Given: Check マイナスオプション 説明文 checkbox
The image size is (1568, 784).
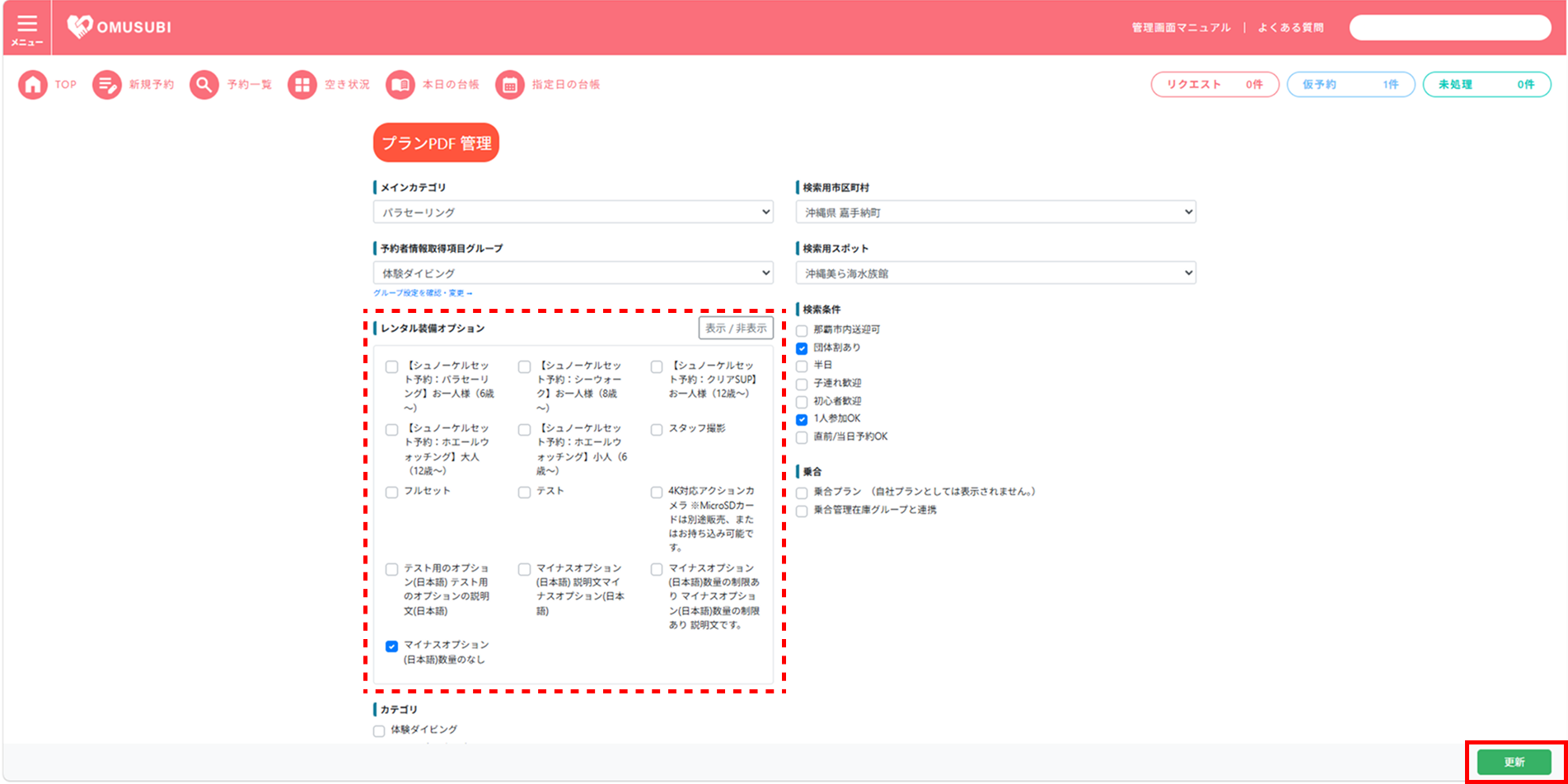Looking at the screenshot, I should tap(524, 570).
